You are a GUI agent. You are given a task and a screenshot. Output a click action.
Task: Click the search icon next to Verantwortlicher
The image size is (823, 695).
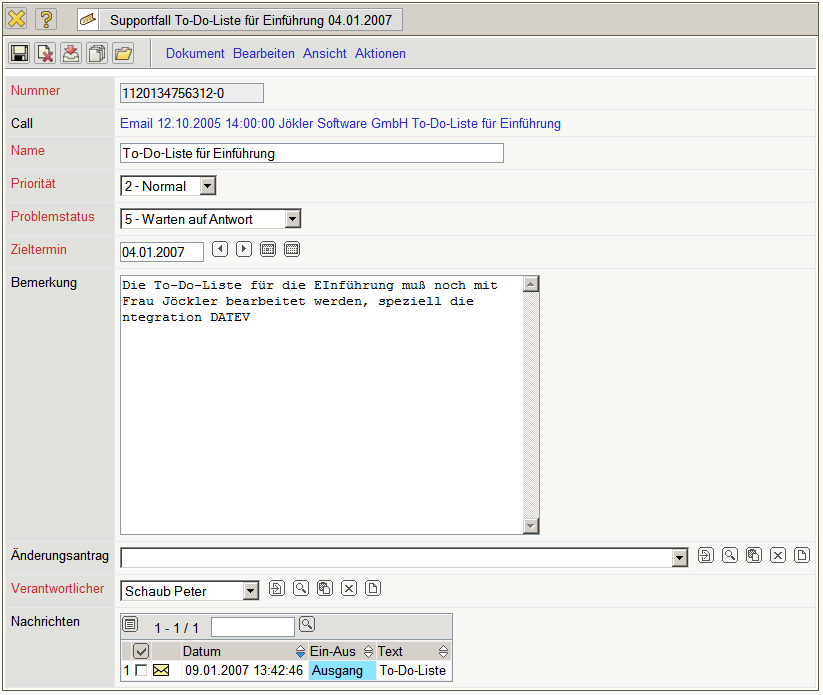tap(301, 588)
